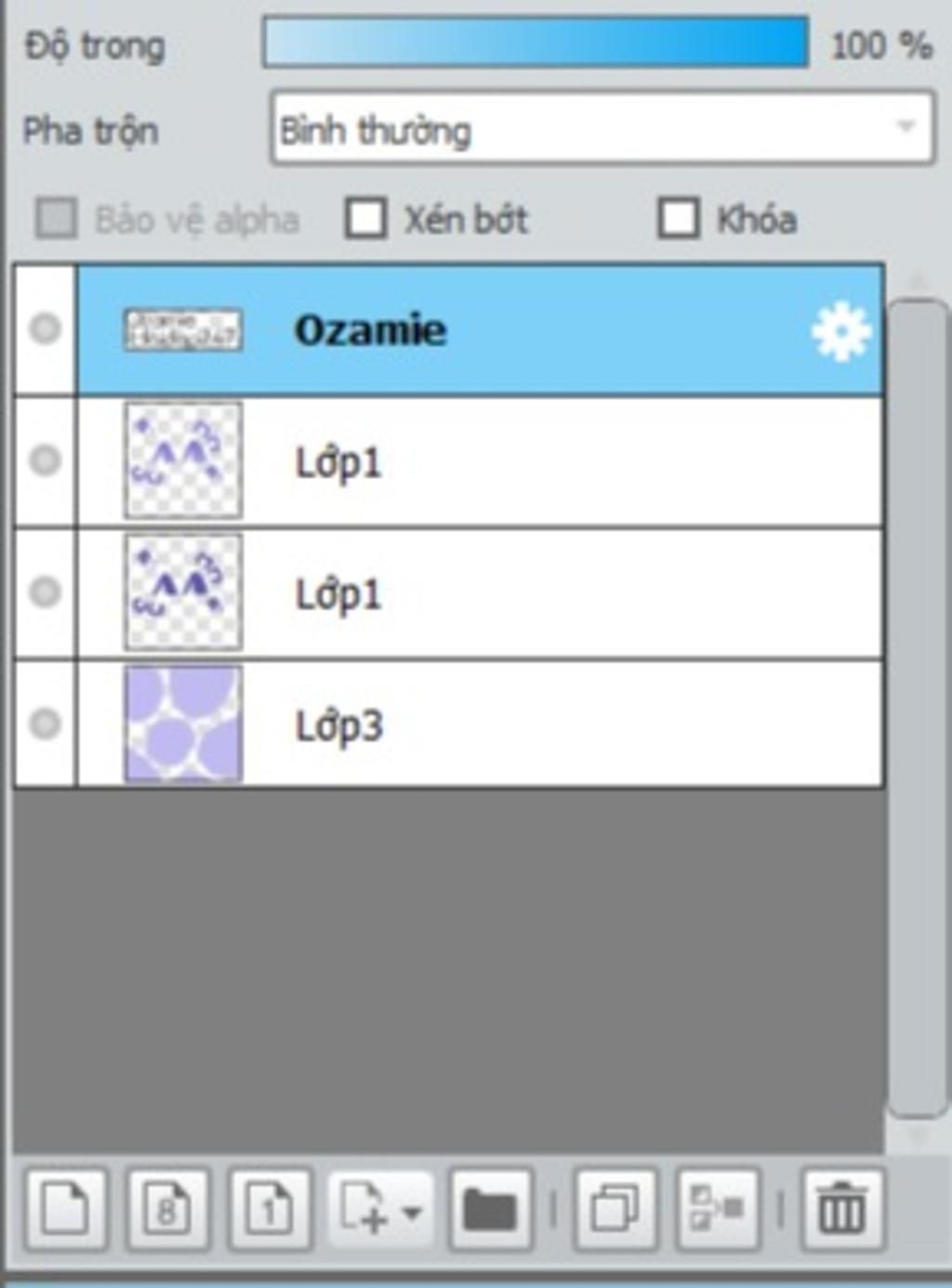Add a new 8-bit layer
This screenshot has width=952, height=1288.
point(168,1209)
